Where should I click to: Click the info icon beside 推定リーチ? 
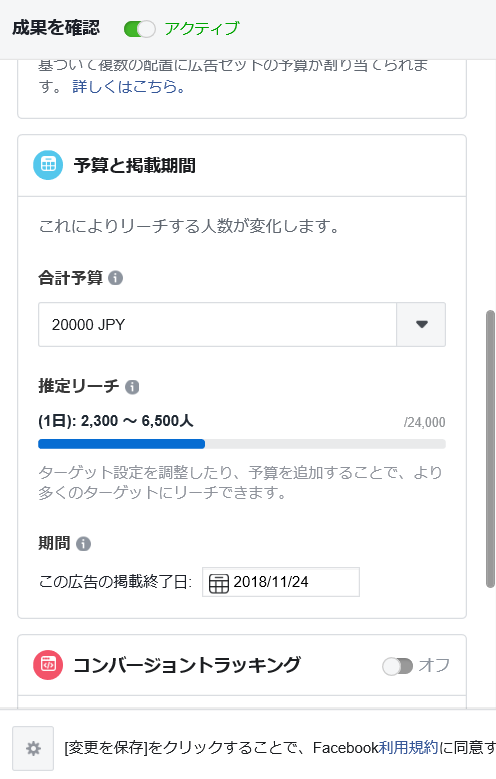(x=132, y=387)
